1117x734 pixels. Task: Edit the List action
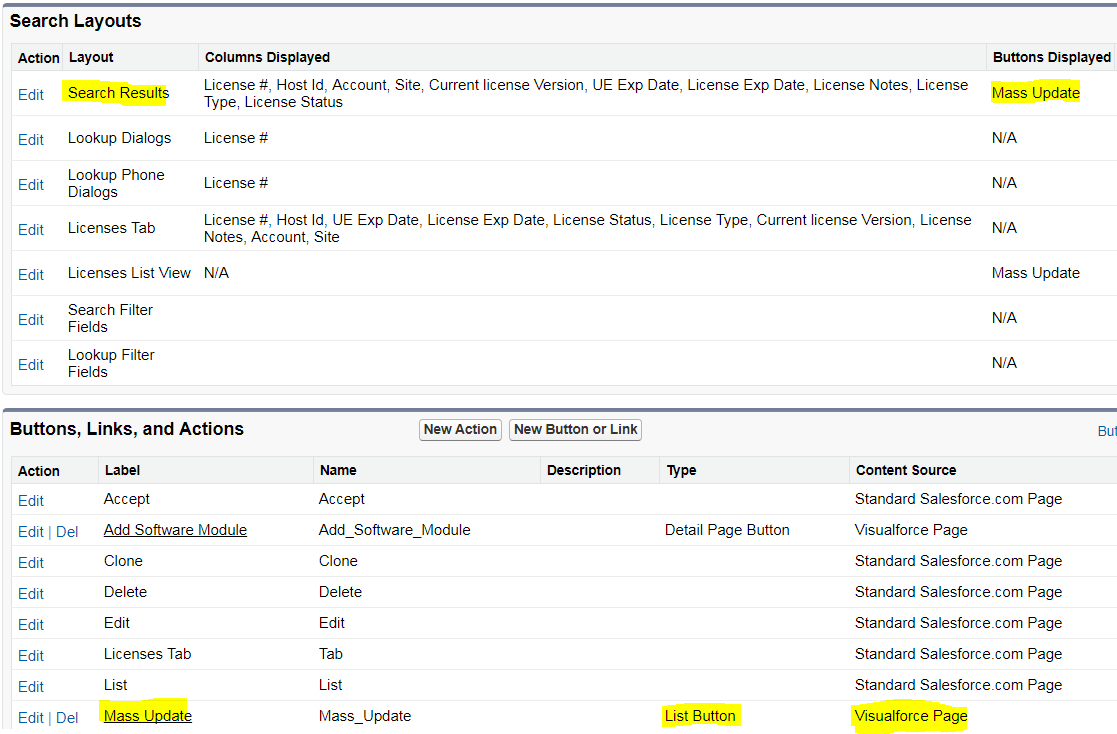31,687
